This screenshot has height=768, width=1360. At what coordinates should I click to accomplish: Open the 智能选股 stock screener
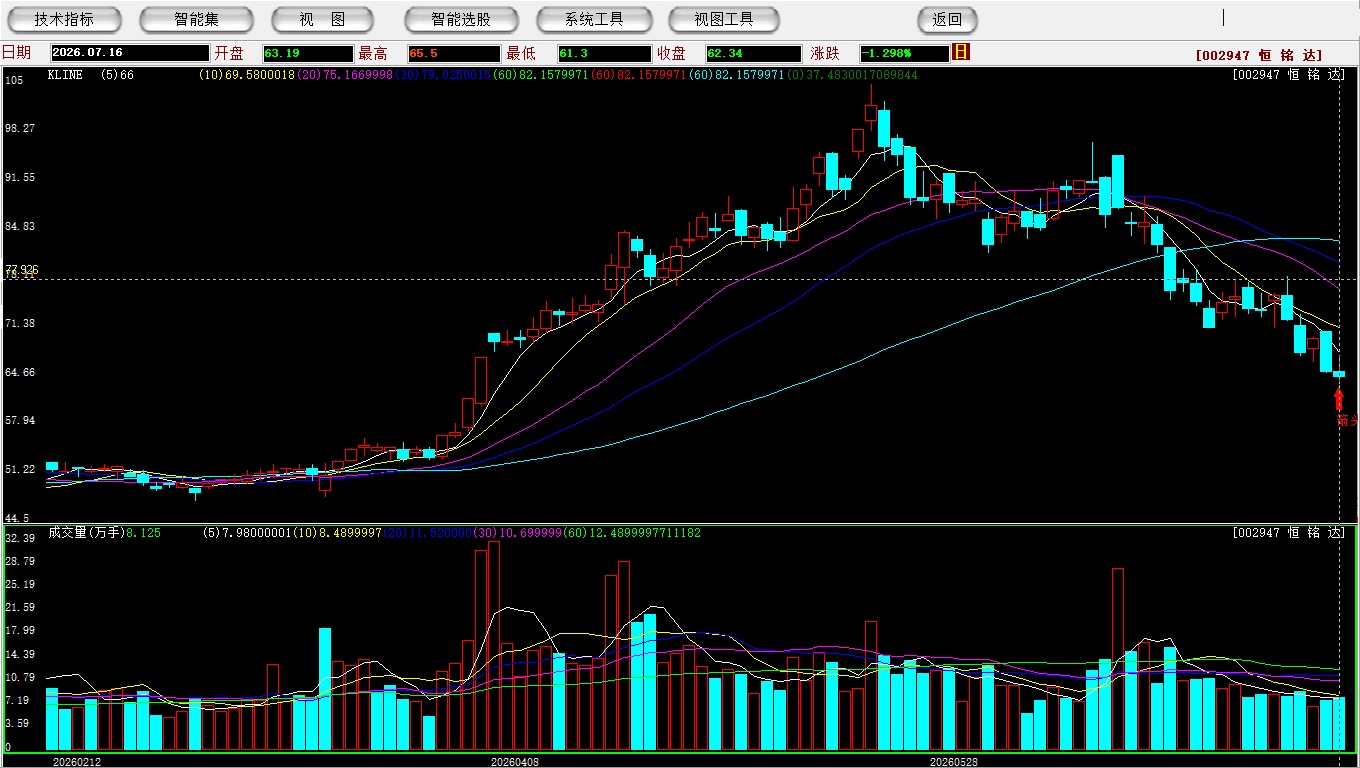point(461,19)
